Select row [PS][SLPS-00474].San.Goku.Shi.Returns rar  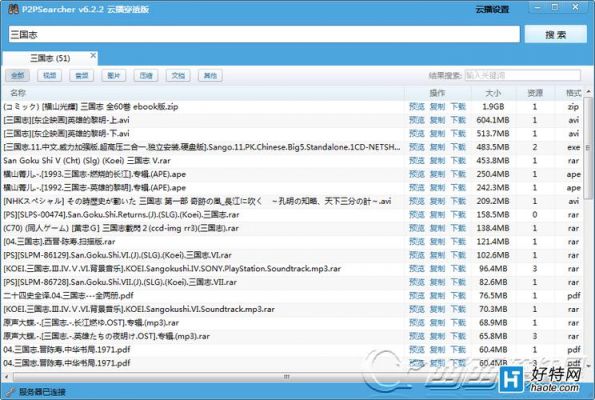[292, 214]
